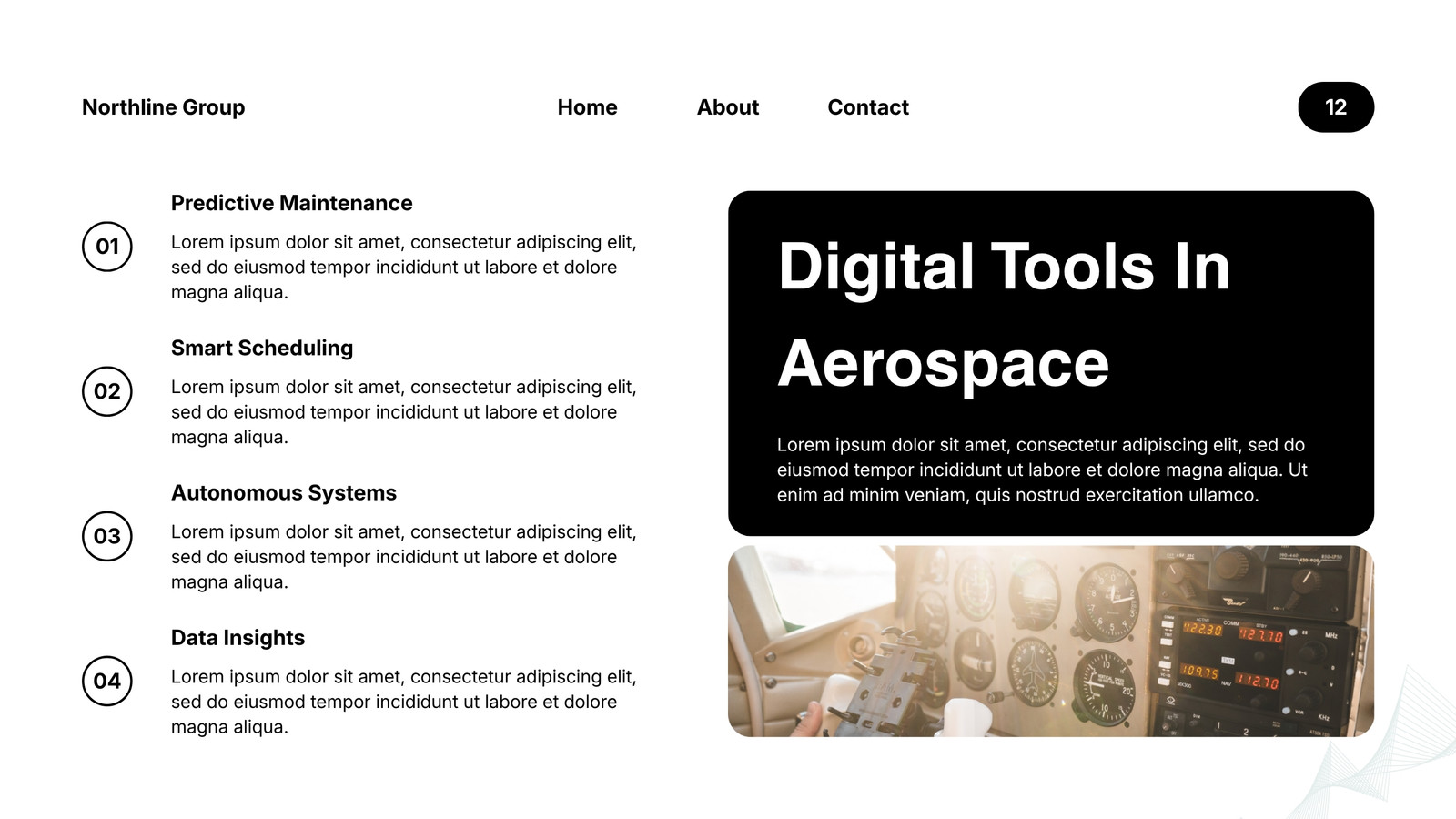Select the paragraph under Data Insights
Viewport: 1456px width, 819px height.
pos(404,702)
